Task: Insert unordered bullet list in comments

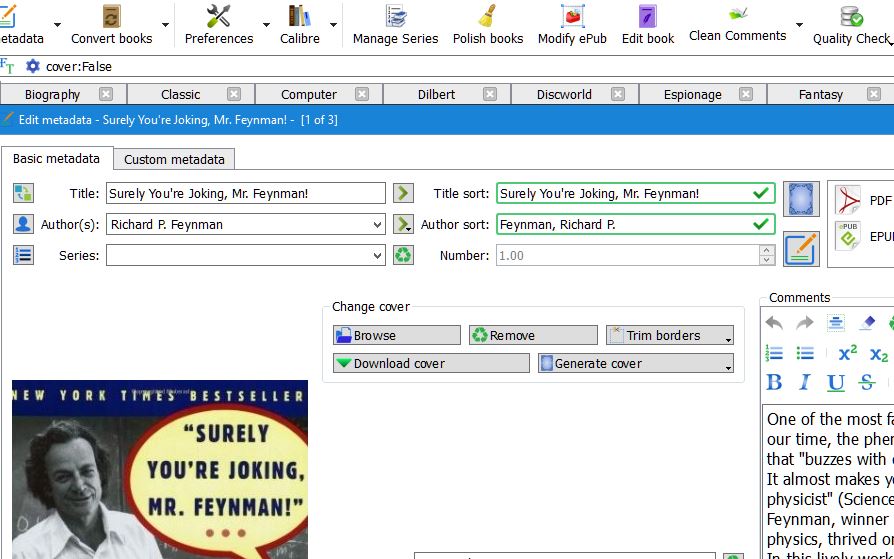Action: [804, 354]
